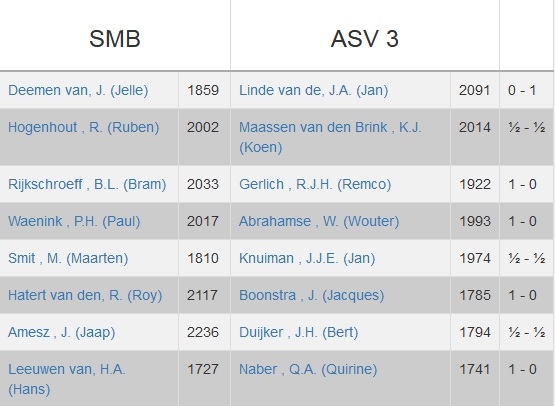The height and width of the screenshot is (406, 555).
Task: Click the SMB team header
Action: point(115,39)
